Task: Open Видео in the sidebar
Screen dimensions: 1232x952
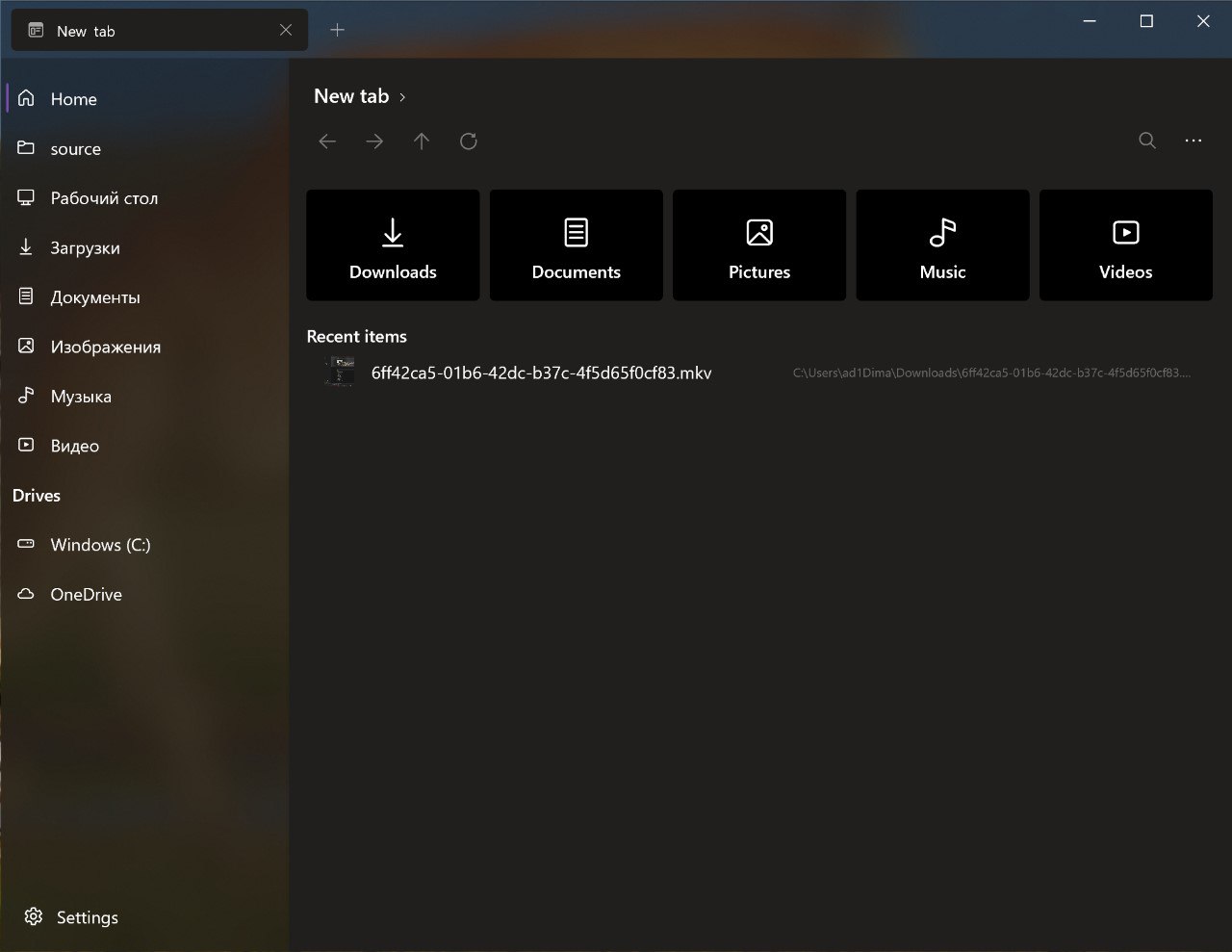Action: 144,446
